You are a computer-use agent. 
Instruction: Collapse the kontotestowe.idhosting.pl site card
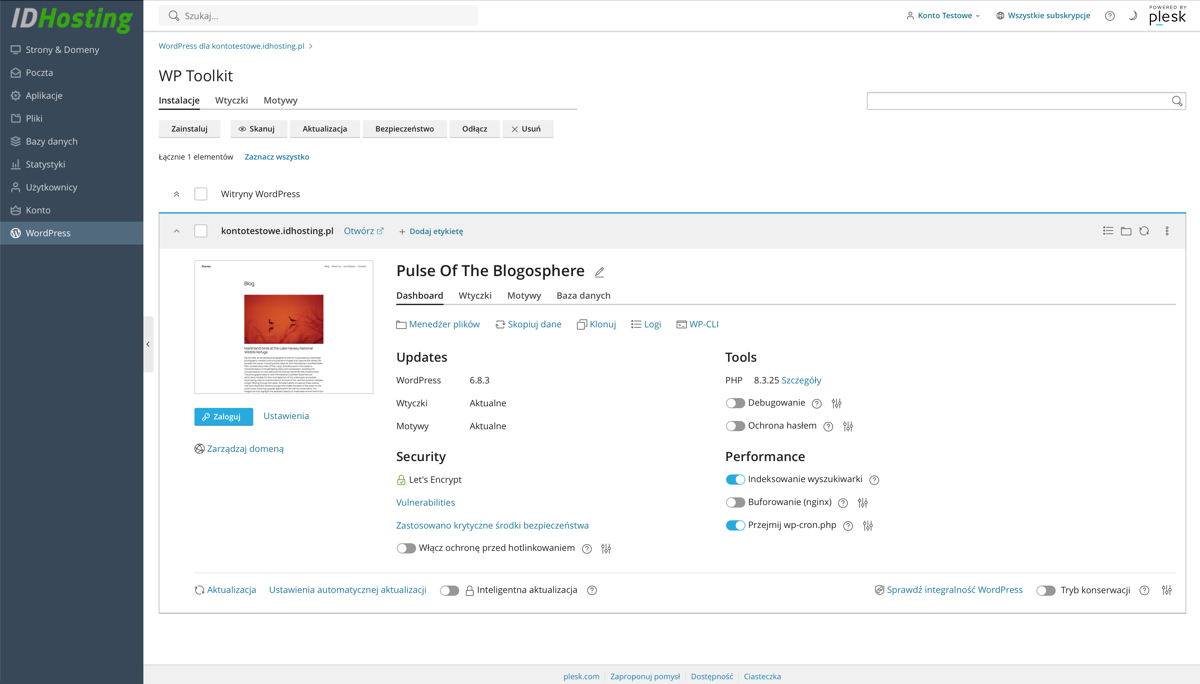point(177,231)
